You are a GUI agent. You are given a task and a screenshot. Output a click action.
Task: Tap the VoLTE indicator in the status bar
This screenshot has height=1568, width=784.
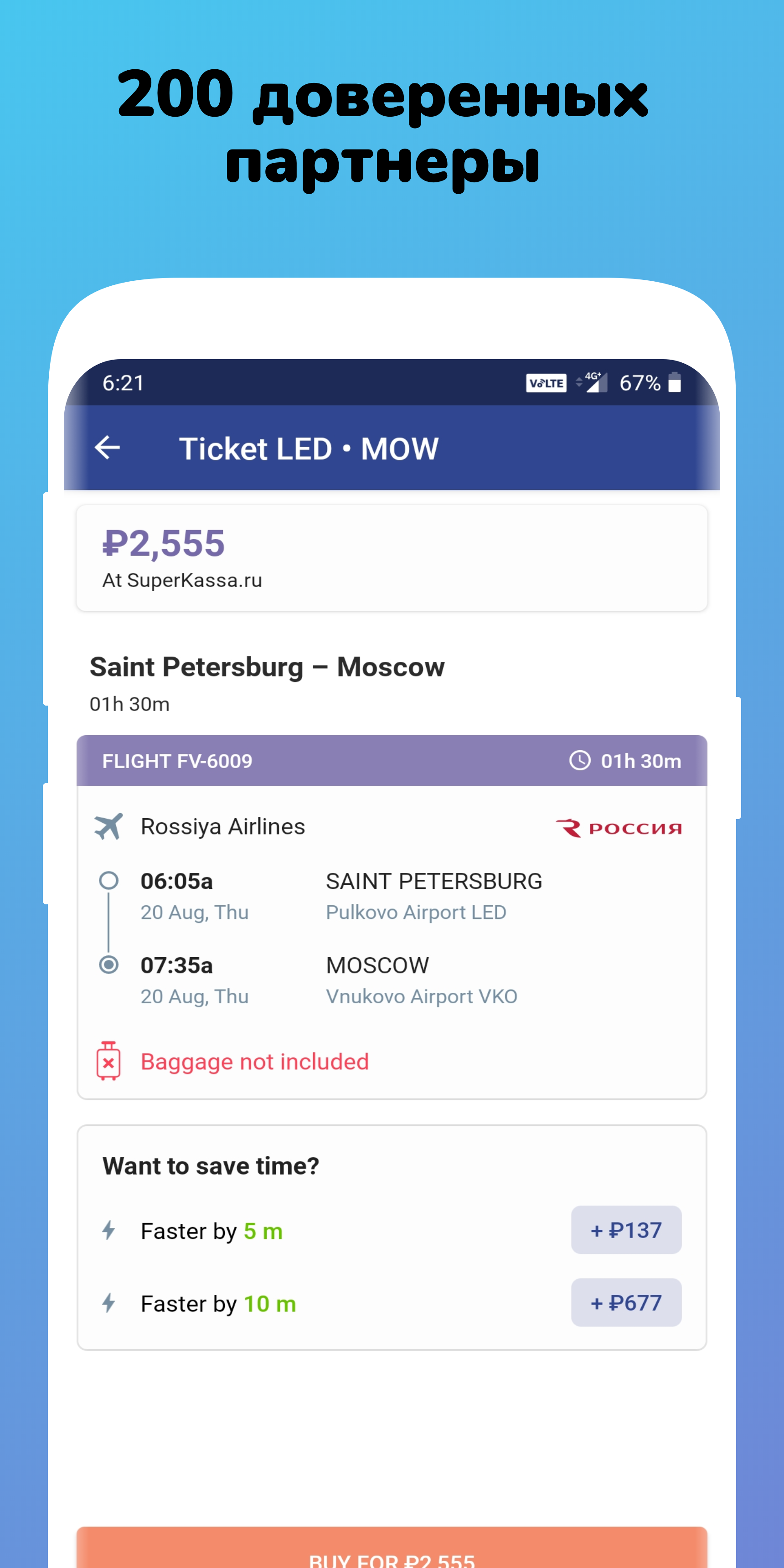[x=546, y=383]
